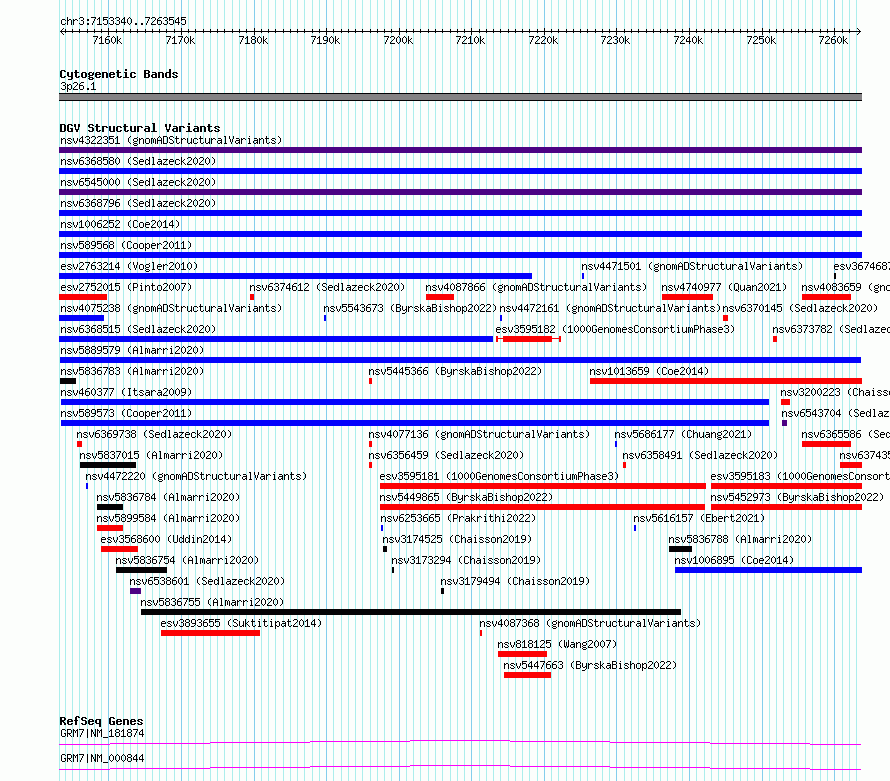Click the nsv5449865 ByrskaBishop2022 red bar
Image resolution: width=890 pixels, height=781 pixels.
coord(542,507)
